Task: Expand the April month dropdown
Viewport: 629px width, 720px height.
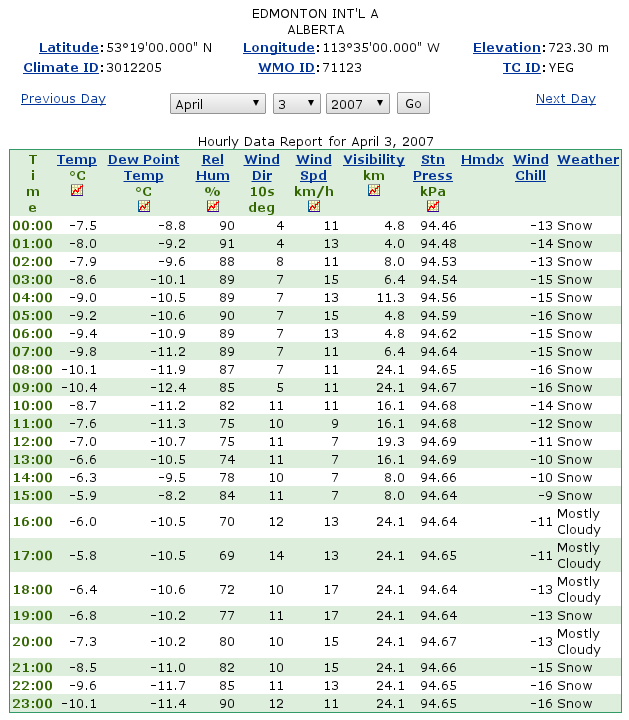Action: (x=217, y=104)
